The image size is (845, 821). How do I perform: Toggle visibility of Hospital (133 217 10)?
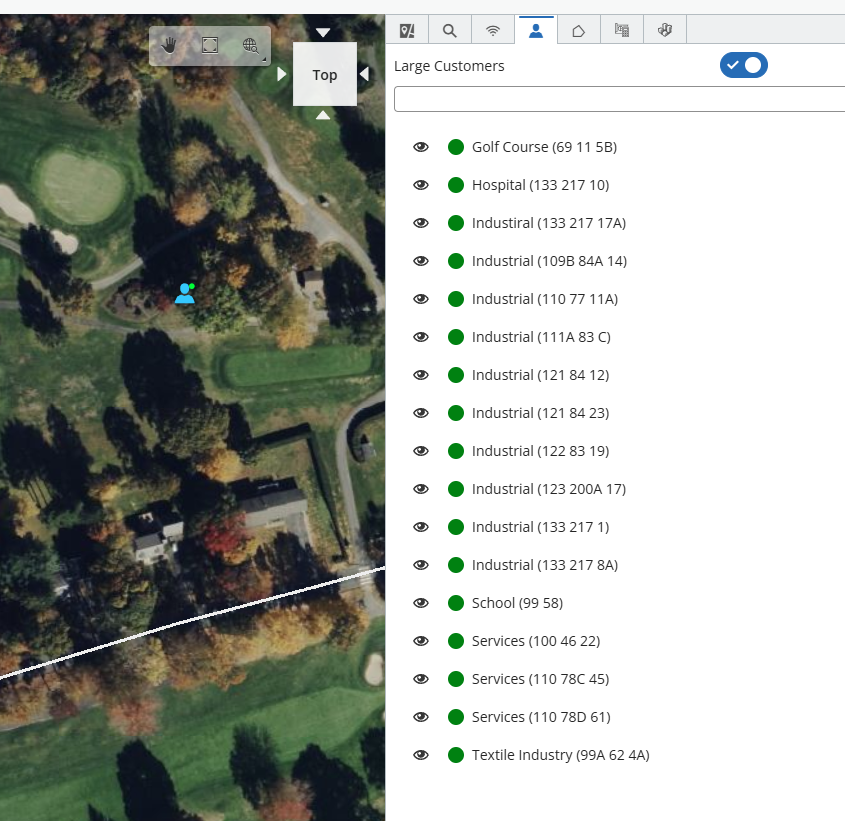point(421,185)
